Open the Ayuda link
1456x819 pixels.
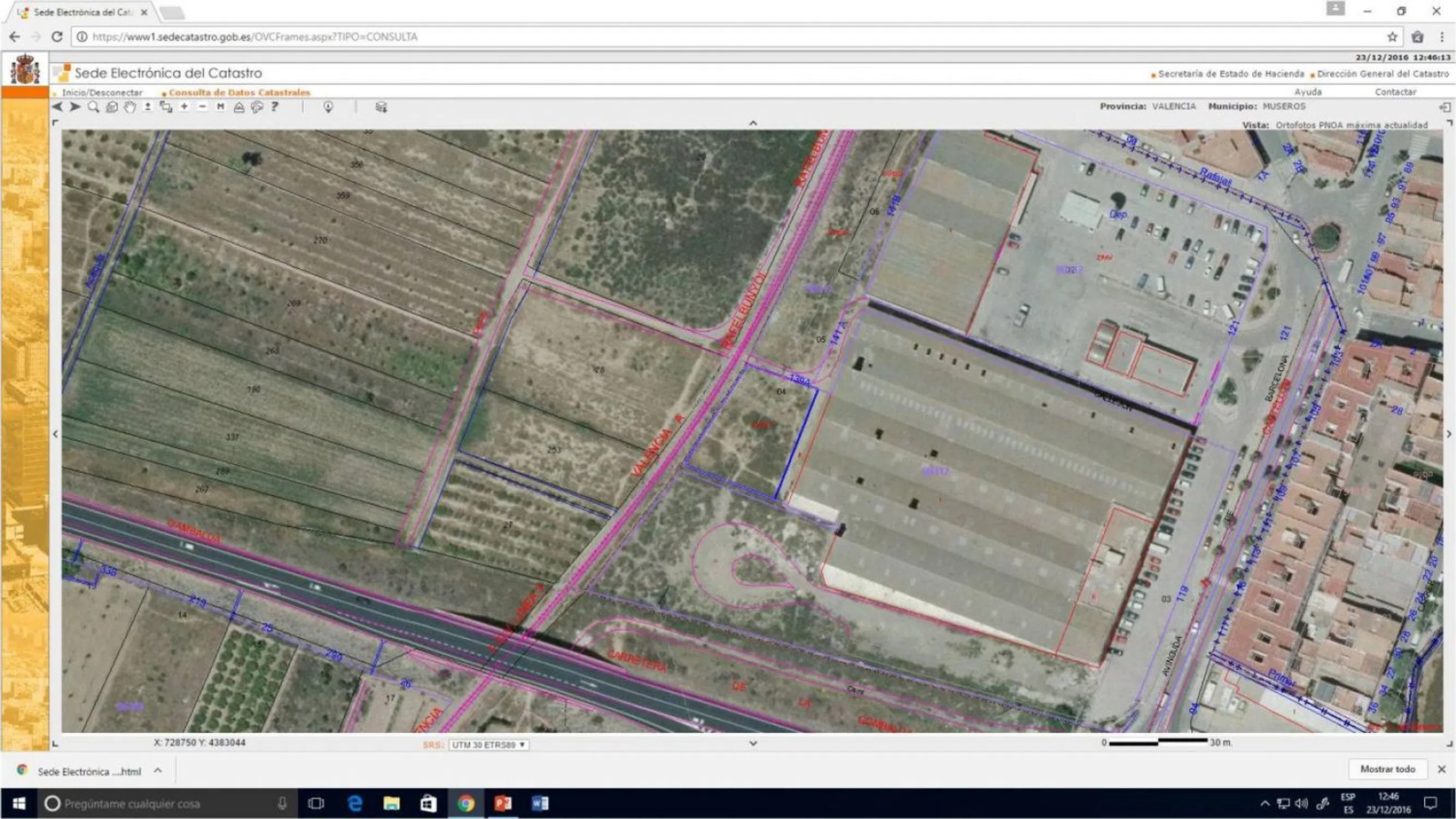click(x=1307, y=92)
